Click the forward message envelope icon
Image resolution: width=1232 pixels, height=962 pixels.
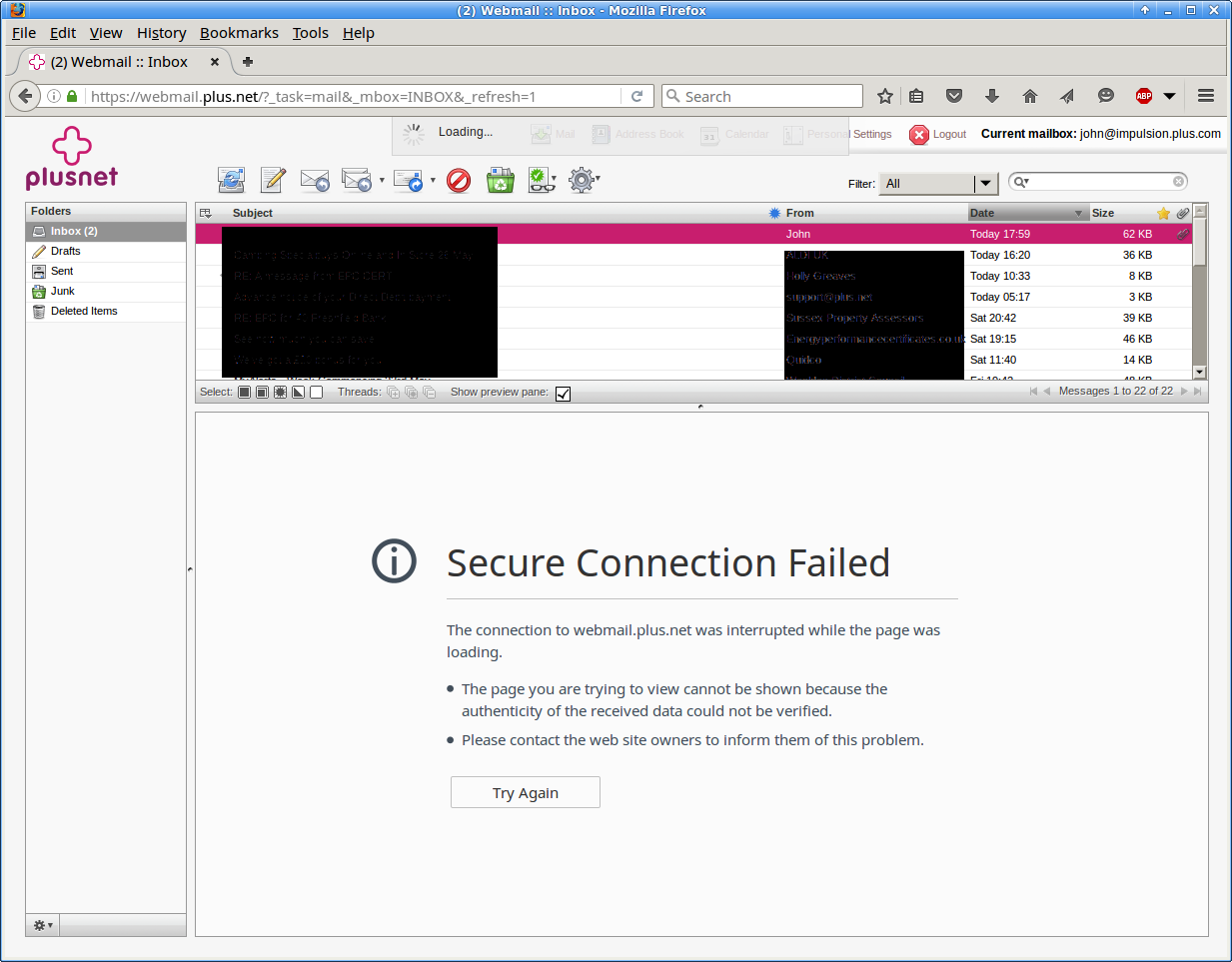408,180
